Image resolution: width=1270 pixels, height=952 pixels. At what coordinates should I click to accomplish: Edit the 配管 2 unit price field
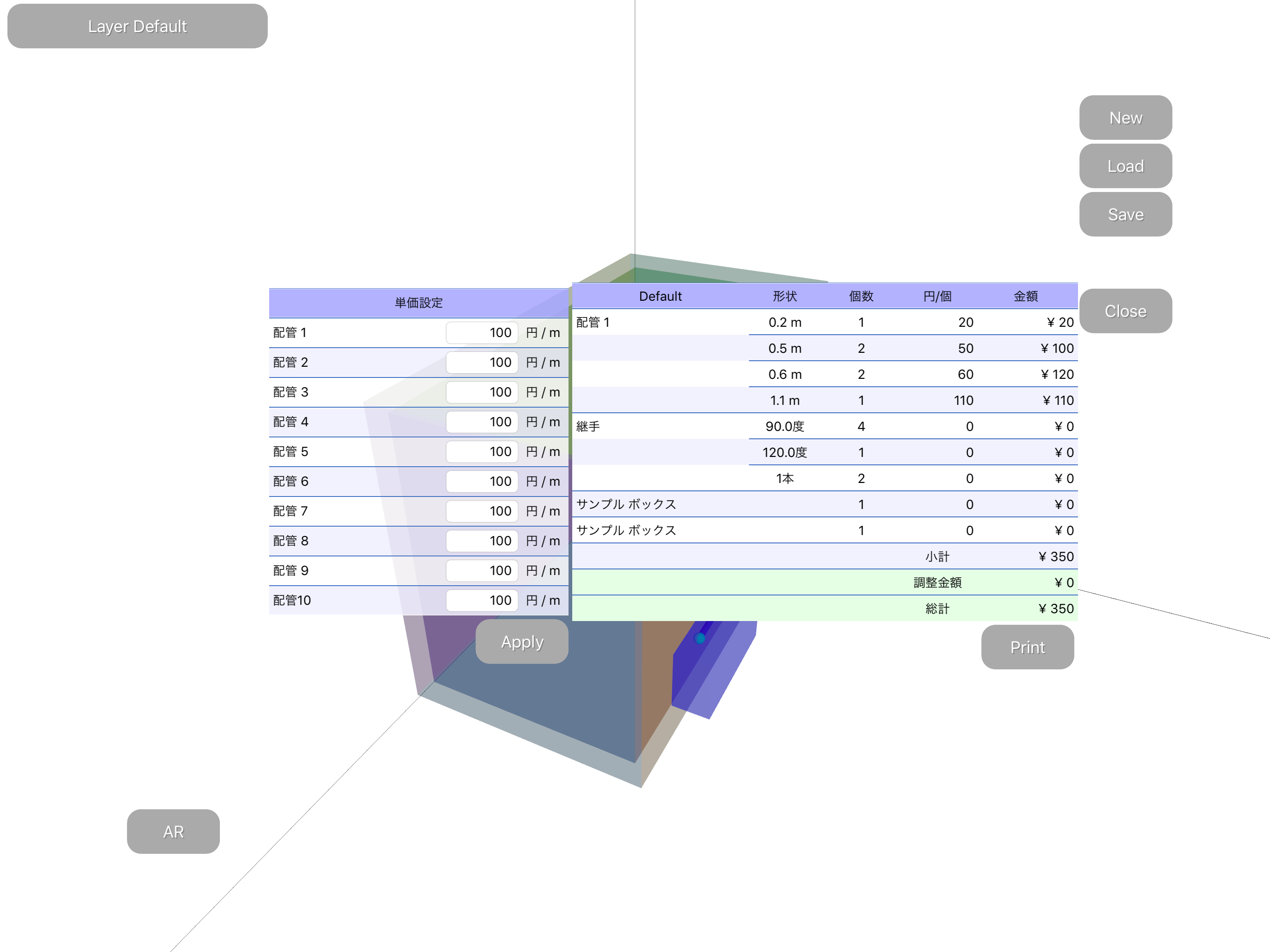pos(482,362)
